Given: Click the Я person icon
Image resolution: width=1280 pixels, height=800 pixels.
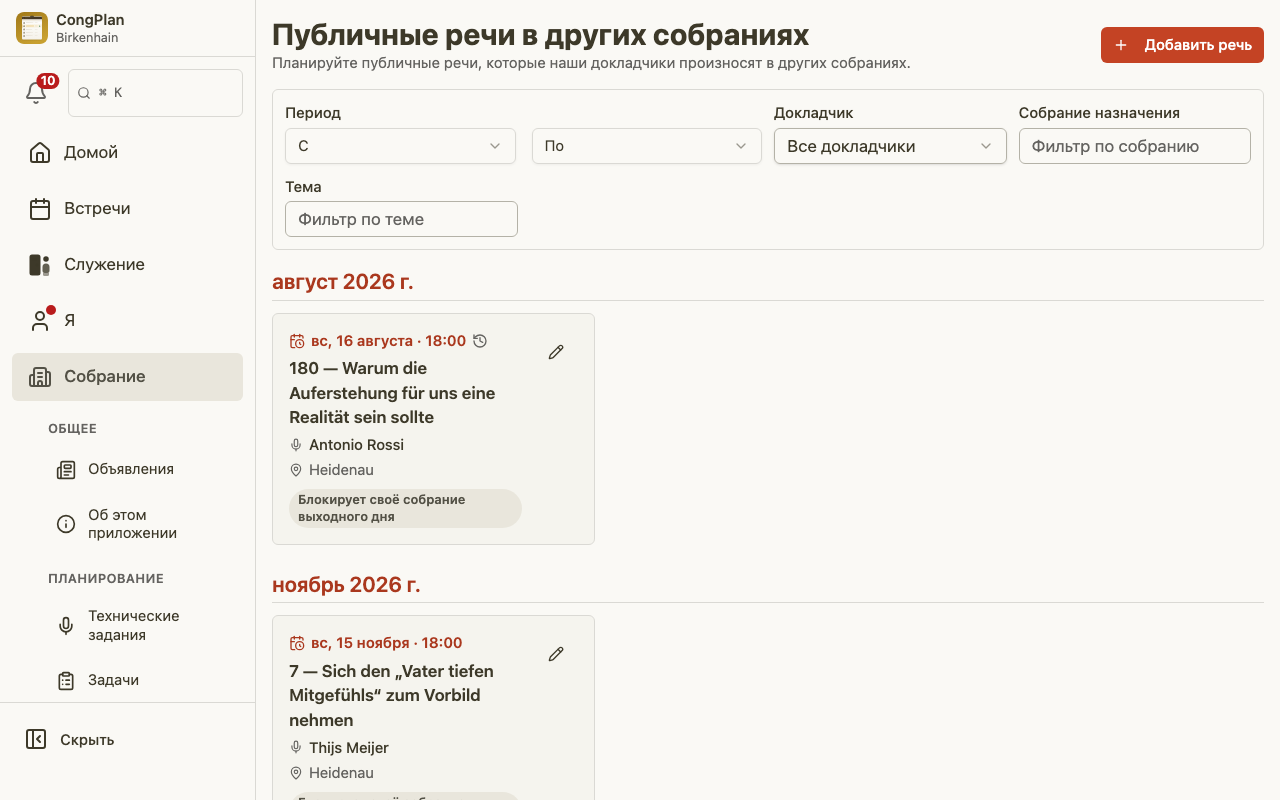Looking at the screenshot, I should [40, 320].
